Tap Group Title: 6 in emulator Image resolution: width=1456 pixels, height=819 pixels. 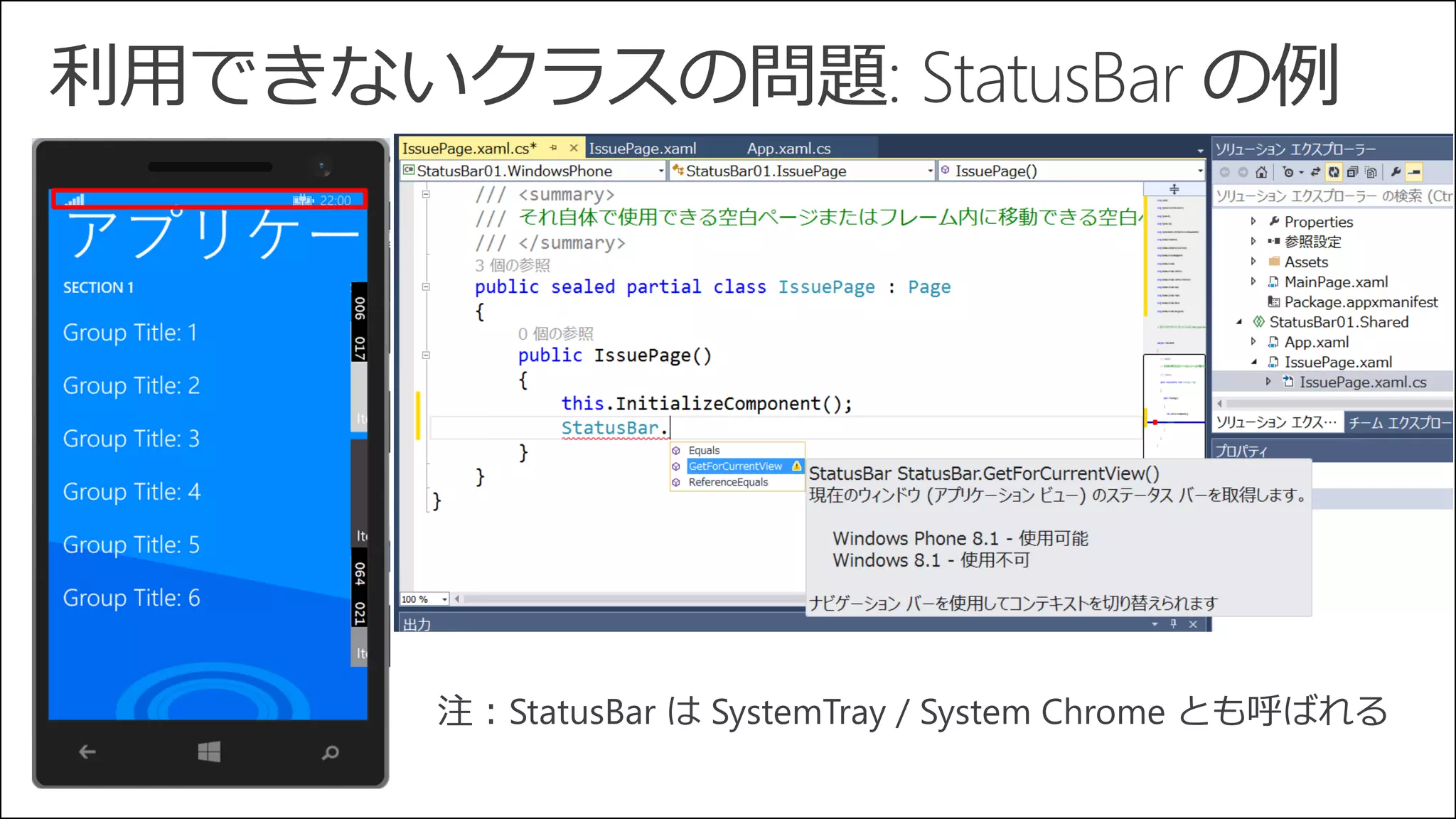[x=132, y=598]
